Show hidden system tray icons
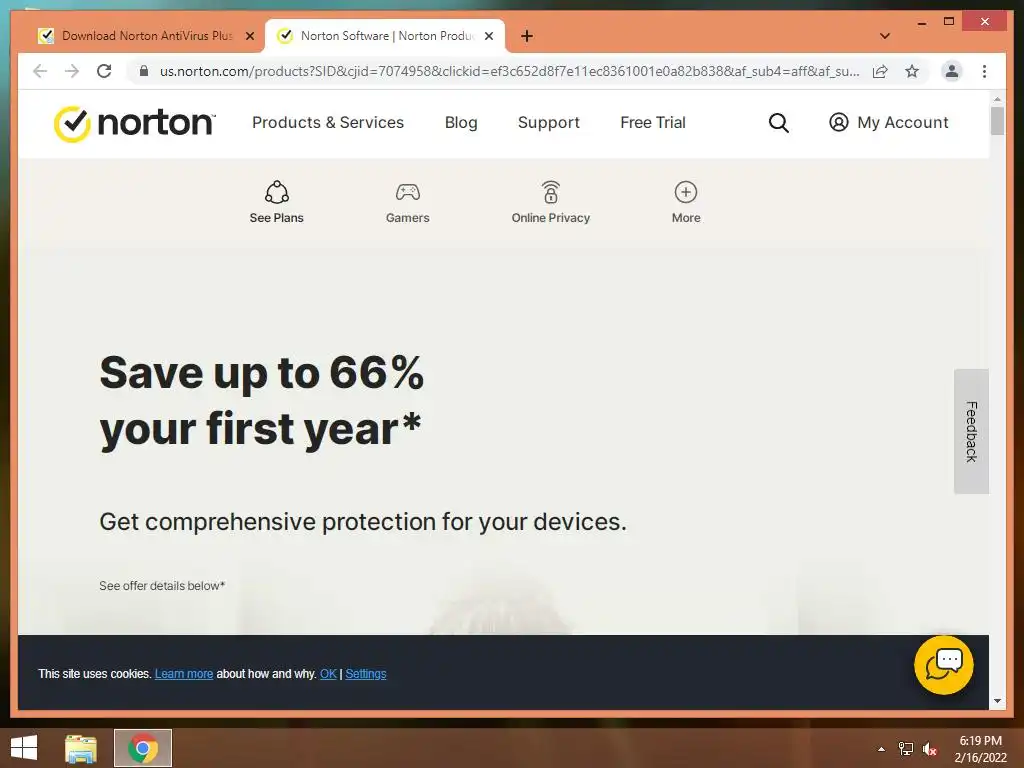 coord(881,749)
